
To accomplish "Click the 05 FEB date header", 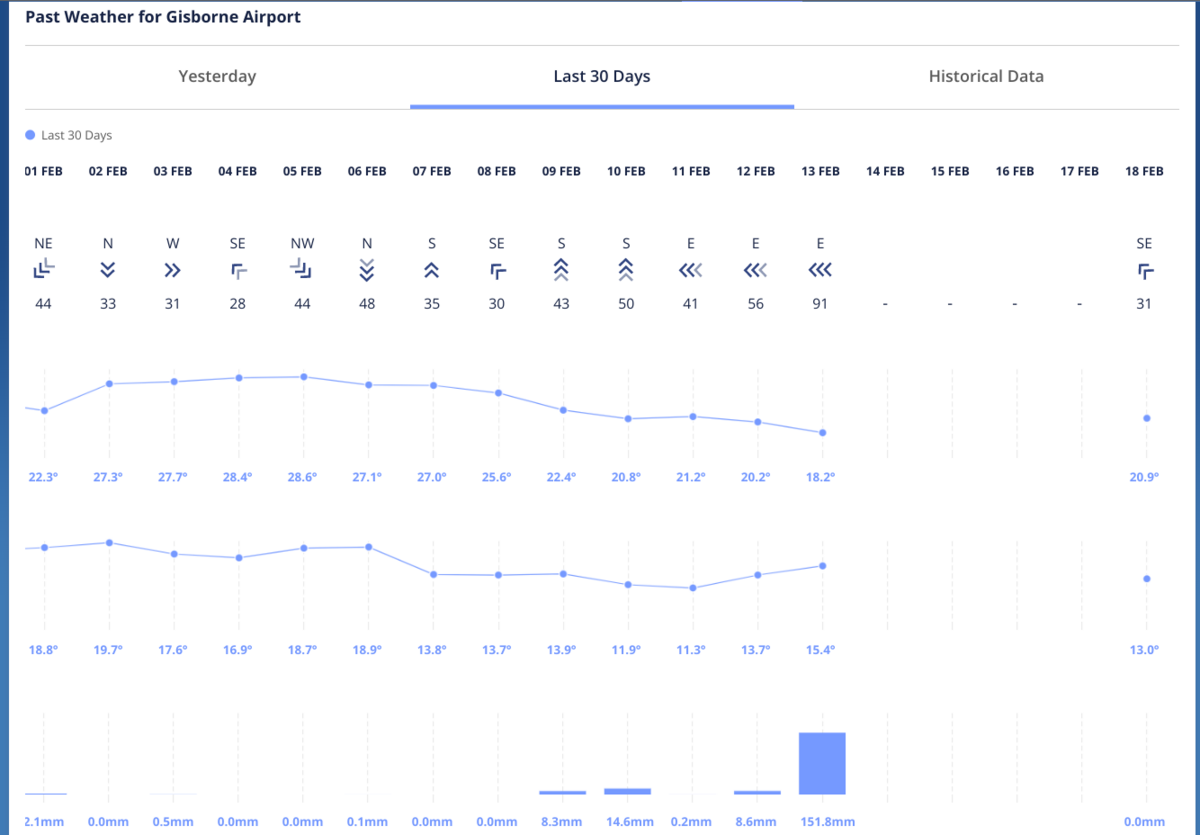I will pos(302,172).
